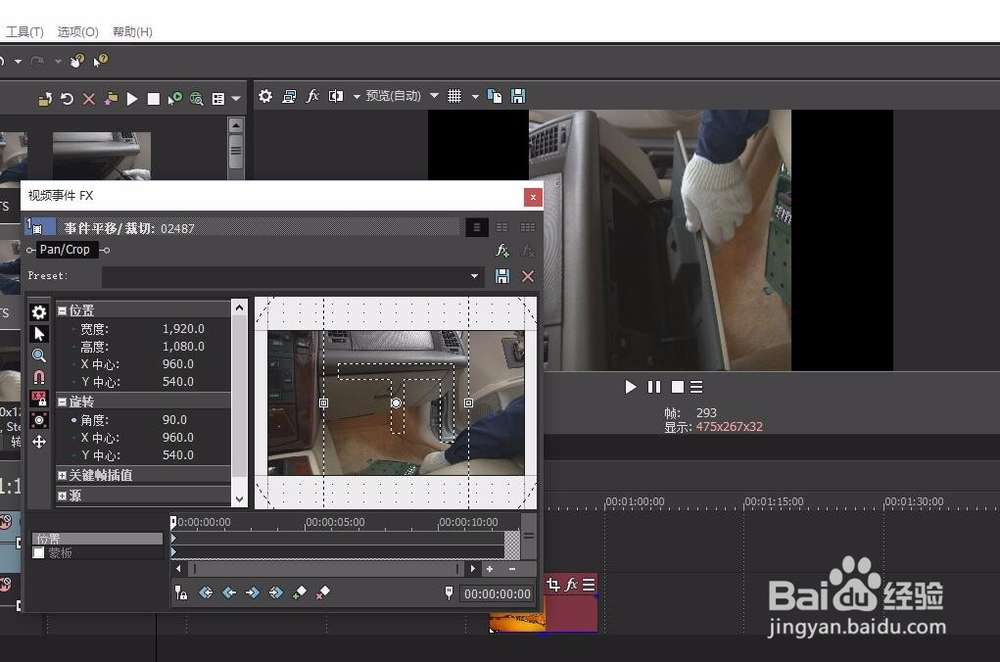Image resolution: width=1000 pixels, height=662 pixels.
Task: Expand split screen view dropdown arrow
Action: pos(357,96)
